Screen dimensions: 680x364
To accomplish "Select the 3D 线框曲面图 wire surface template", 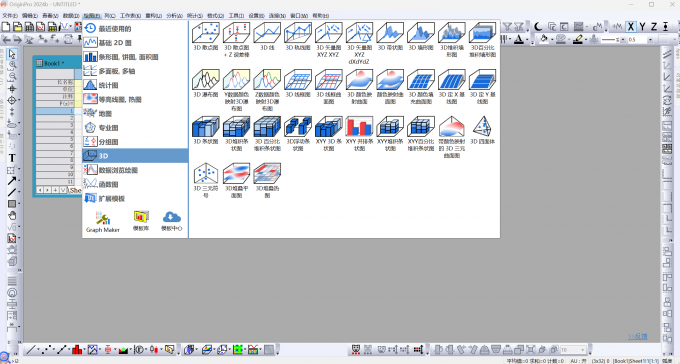I will pos(328,87).
